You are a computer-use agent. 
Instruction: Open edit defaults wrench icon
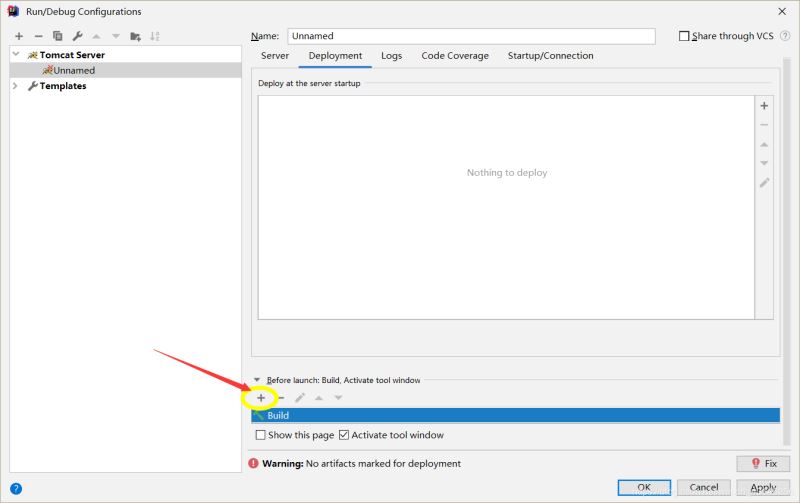tap(77, 36)
